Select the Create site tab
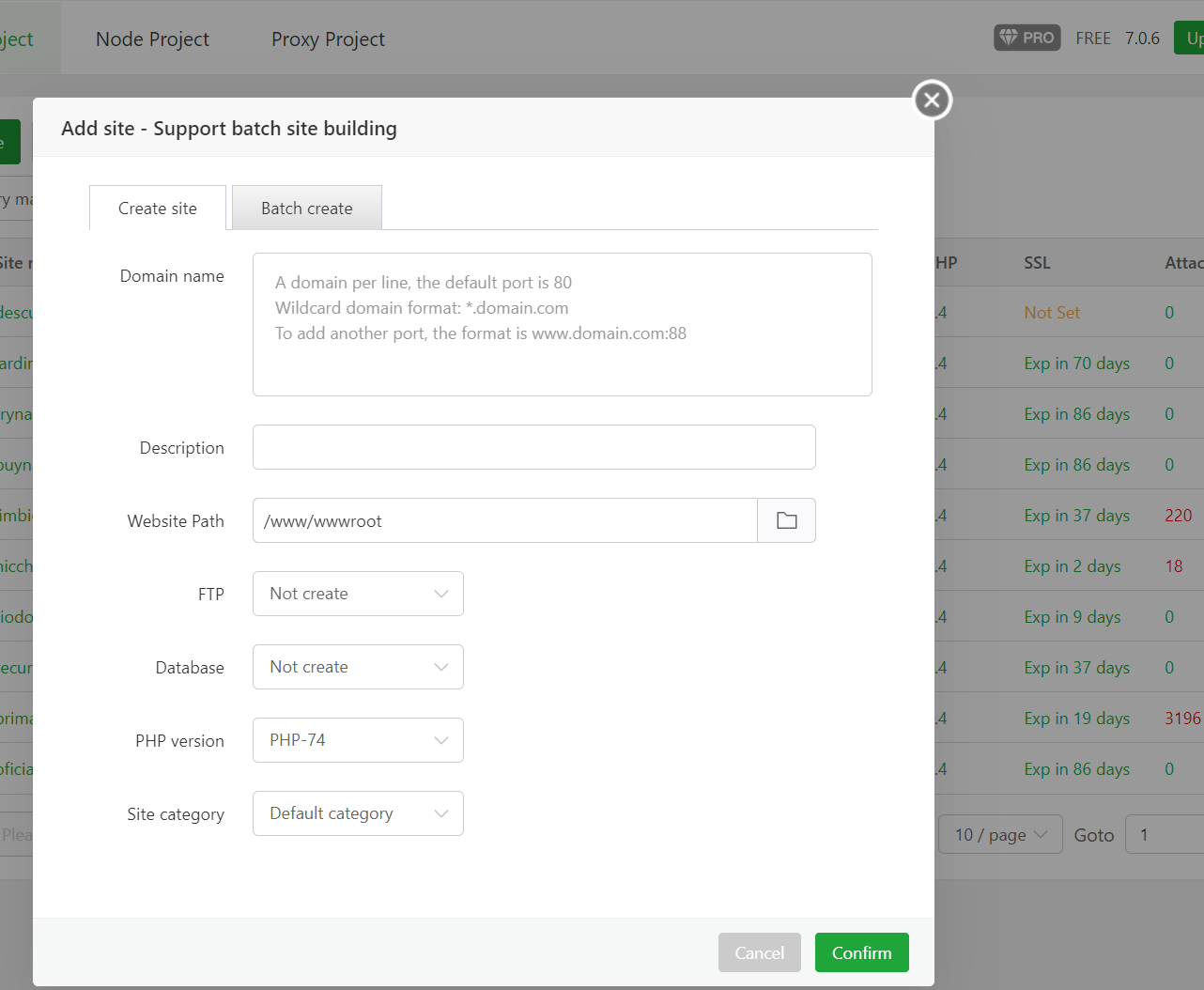The width and height of the screenshot is (1204, 990). tap(157, 207)
